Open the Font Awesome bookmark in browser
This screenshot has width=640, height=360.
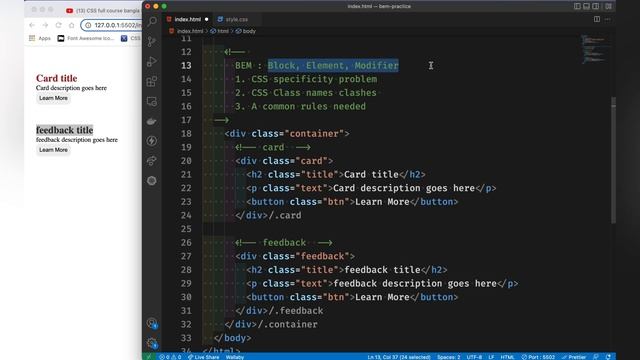[x=86, y=38]
